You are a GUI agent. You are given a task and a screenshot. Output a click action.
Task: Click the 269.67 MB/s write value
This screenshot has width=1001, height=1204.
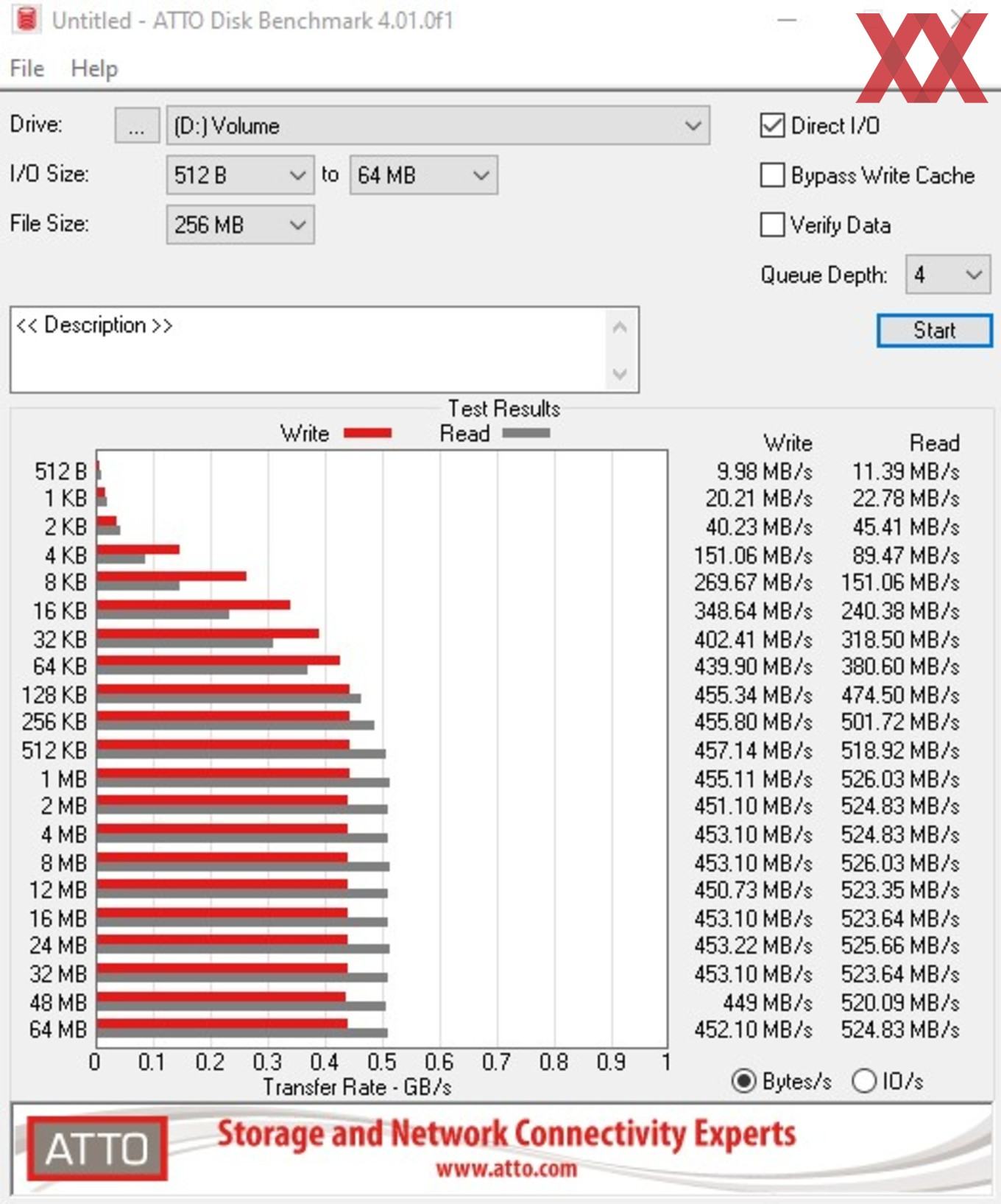point(753,582)
